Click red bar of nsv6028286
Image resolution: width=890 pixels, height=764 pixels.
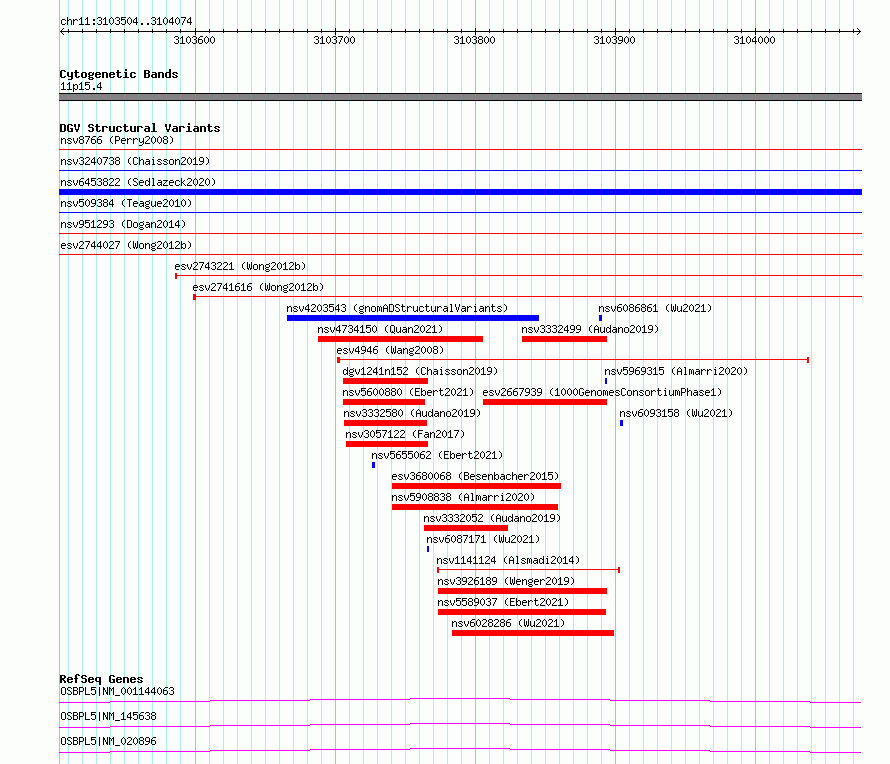(x=532, y=633)
